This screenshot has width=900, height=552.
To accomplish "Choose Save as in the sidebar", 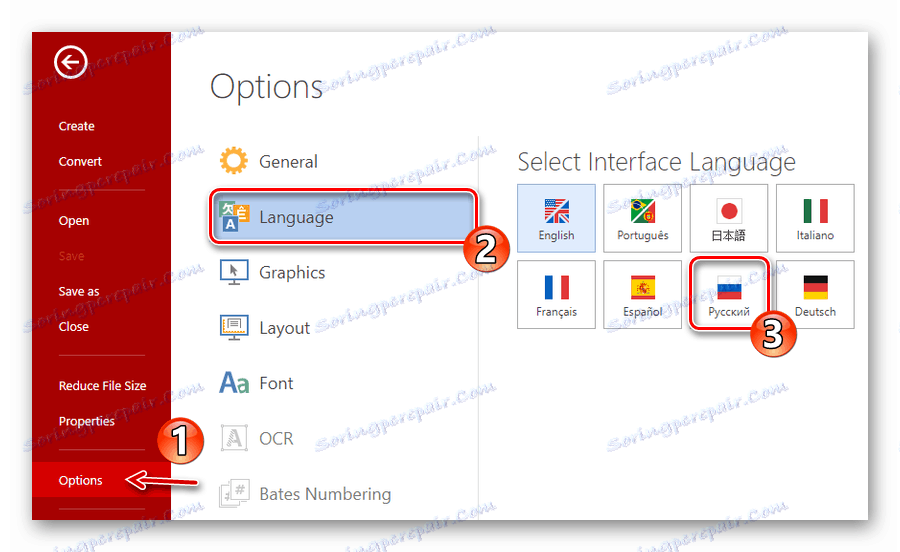I will pyautogui.click(x=79, y=291).
